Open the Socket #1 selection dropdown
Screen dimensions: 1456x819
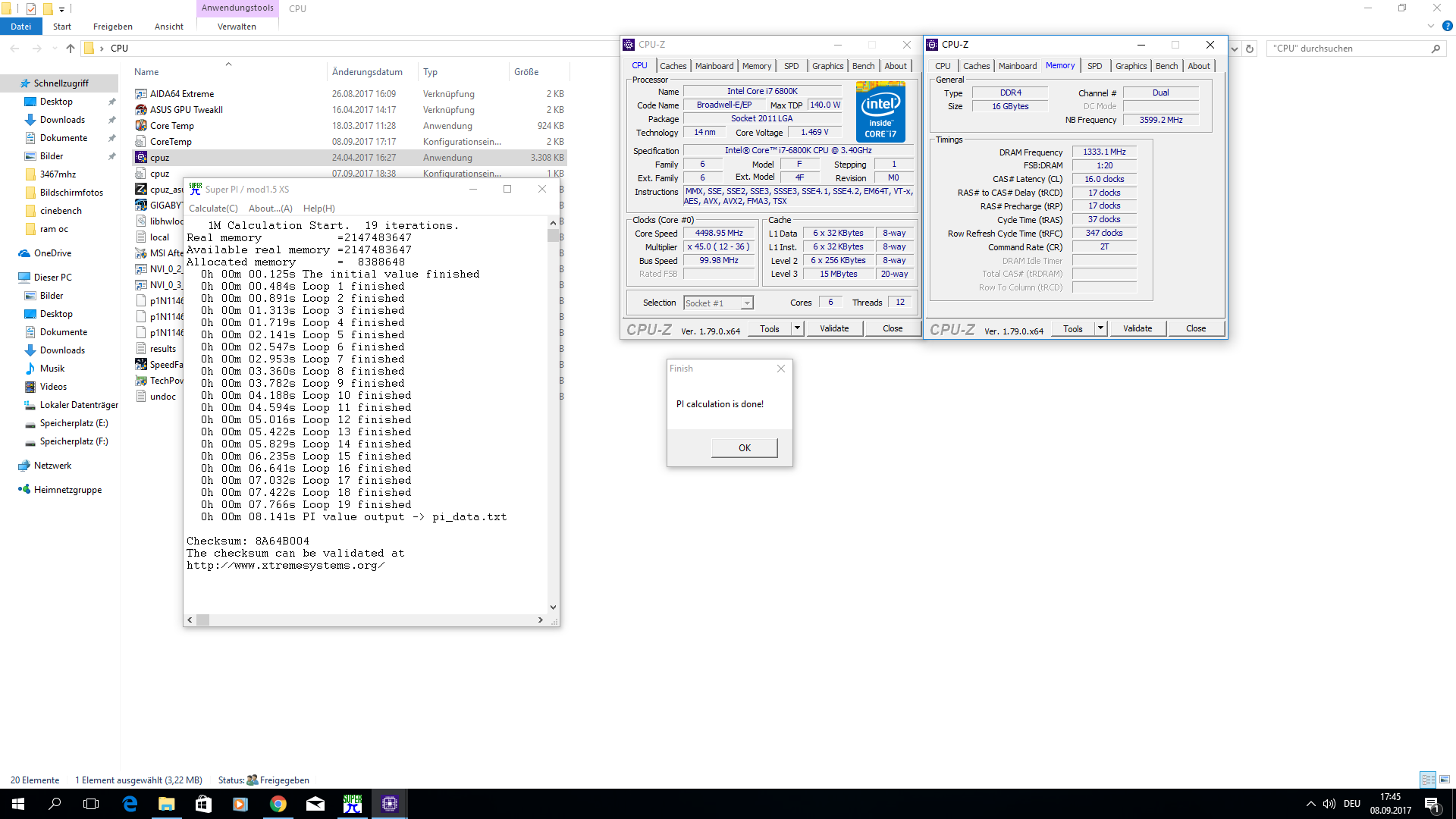747,303
